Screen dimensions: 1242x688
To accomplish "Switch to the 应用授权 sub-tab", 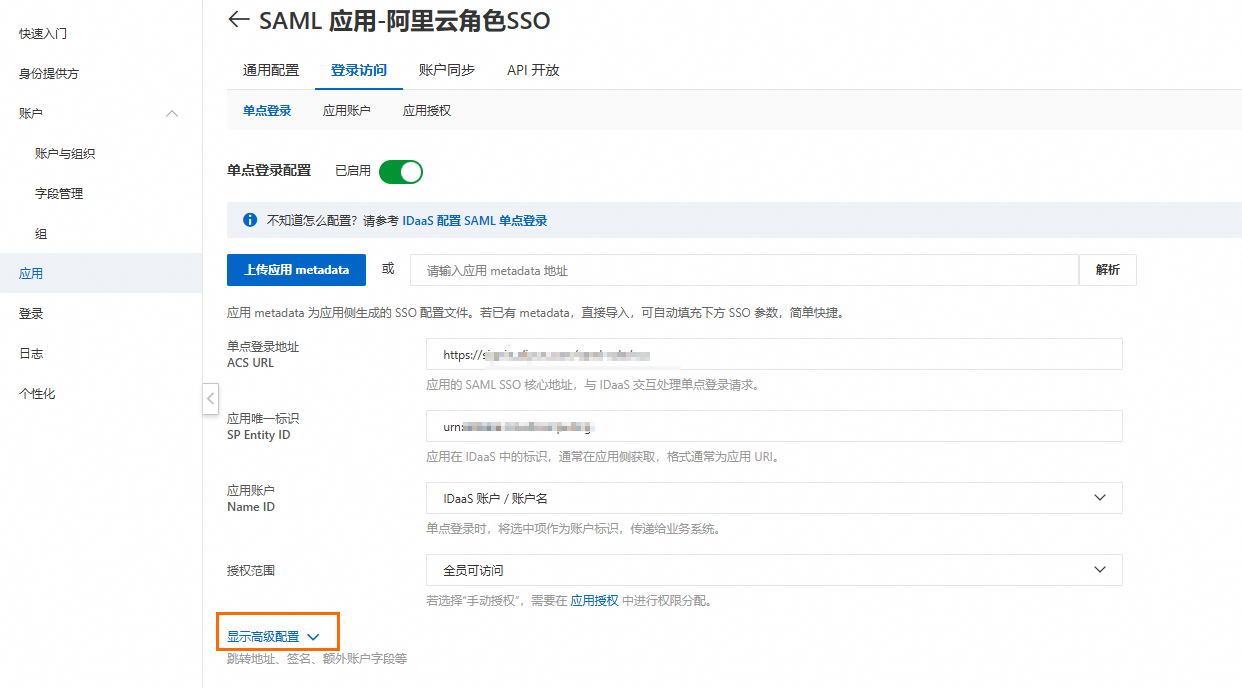I will coord(427,111).
